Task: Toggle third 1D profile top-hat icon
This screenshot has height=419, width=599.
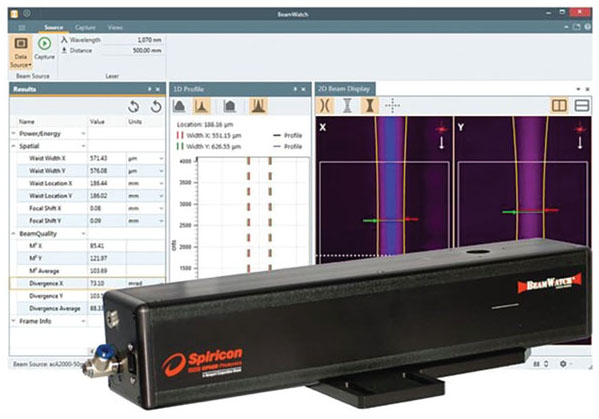Action: click(230, 106)
